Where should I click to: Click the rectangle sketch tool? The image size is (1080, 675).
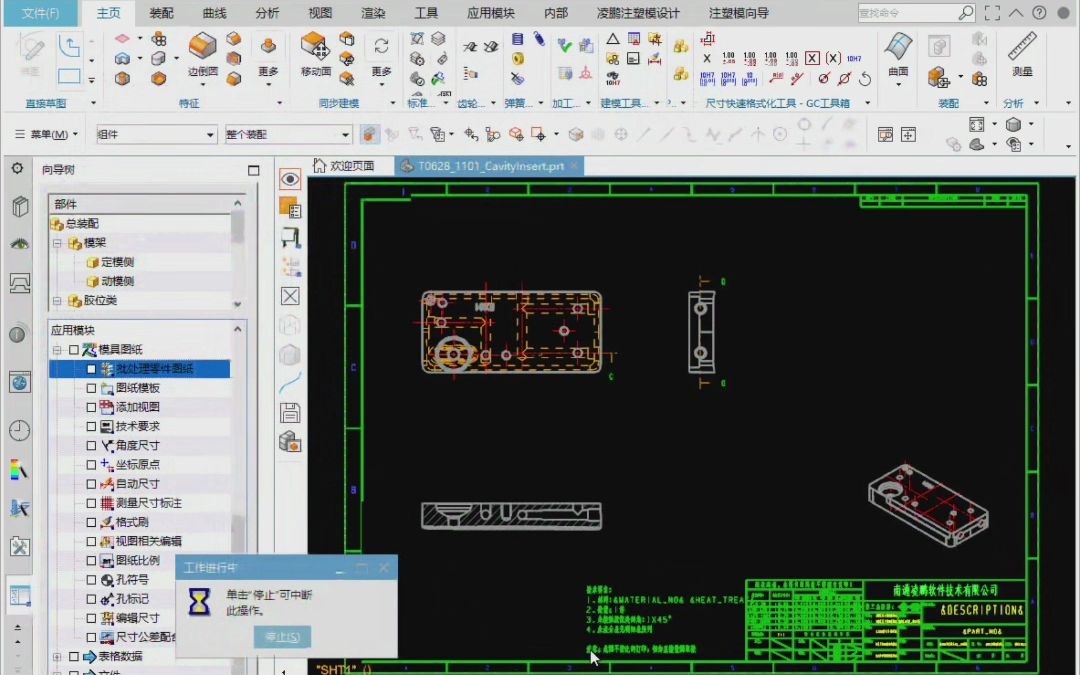69,76
